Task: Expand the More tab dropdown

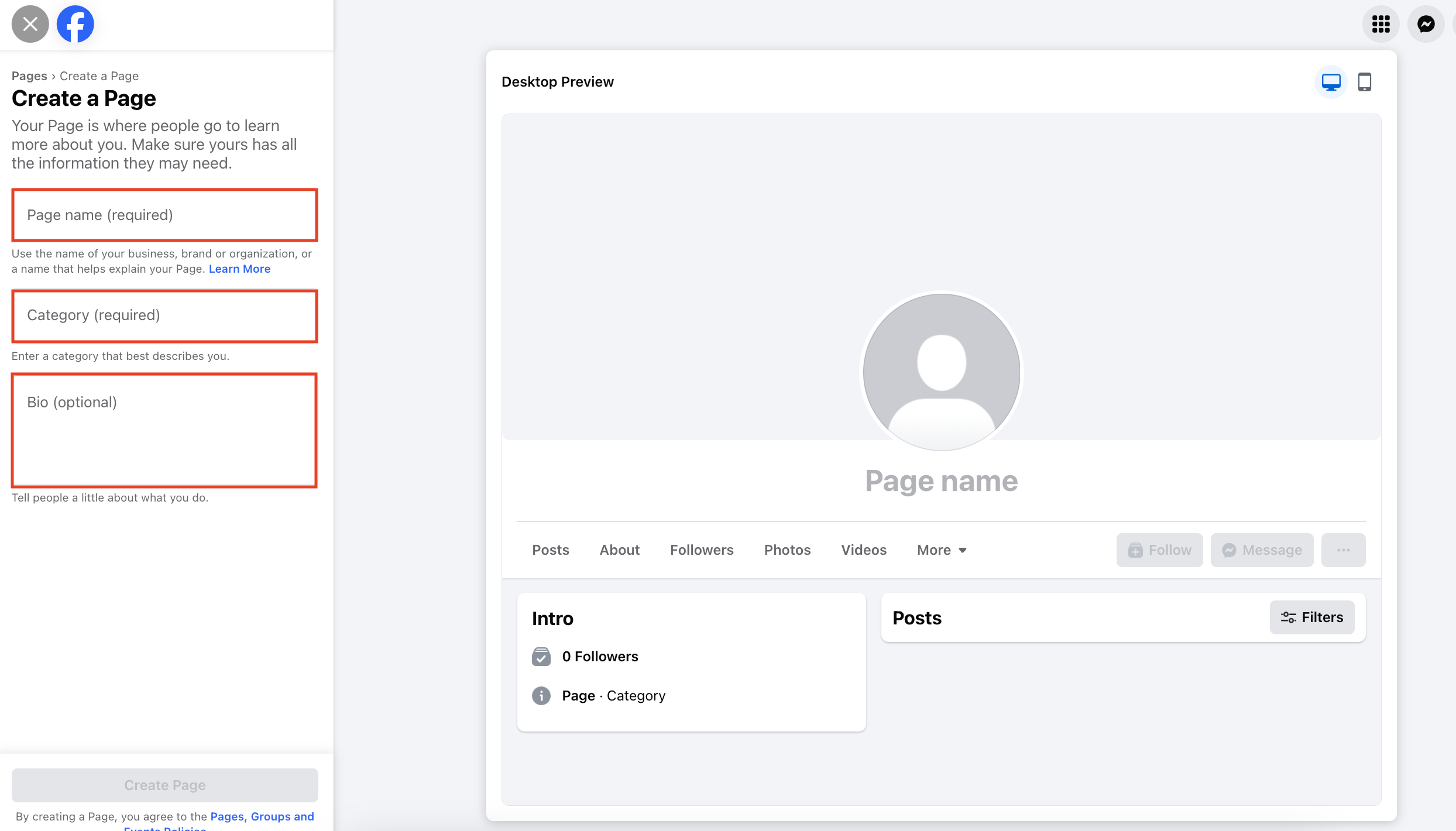Action: [941, 550]
